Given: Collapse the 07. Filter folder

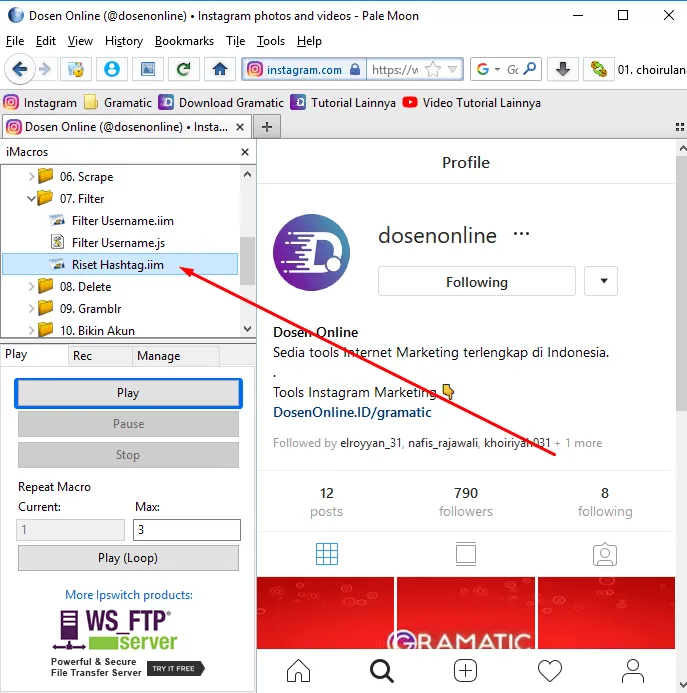Looking at the screenshot, I should pyautogui.click(x=31, y=199).
